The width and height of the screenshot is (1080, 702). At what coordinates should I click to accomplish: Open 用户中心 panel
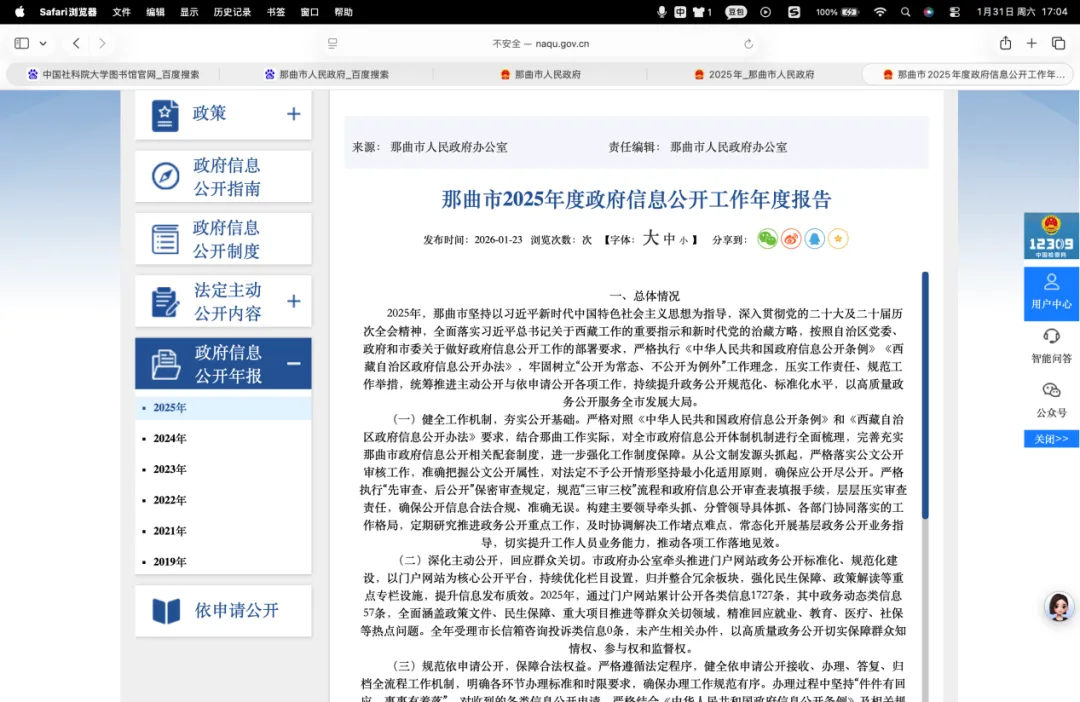point(1051,293)
